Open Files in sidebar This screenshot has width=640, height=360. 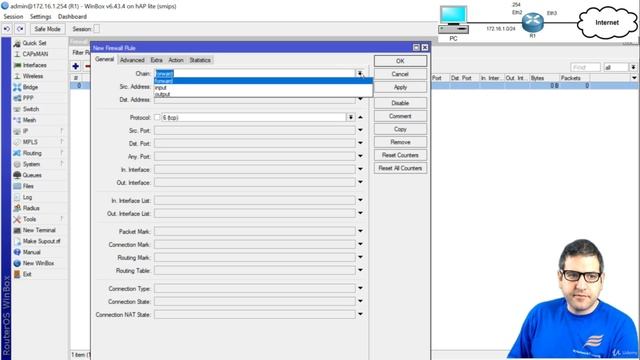(x=28, y=187)
